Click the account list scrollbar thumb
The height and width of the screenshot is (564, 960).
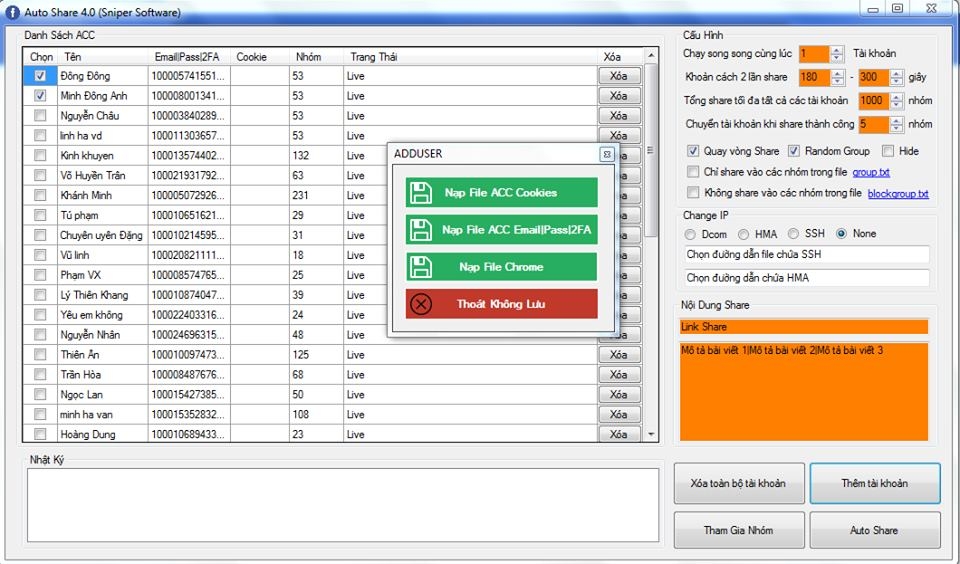click(x=651, y=150)
